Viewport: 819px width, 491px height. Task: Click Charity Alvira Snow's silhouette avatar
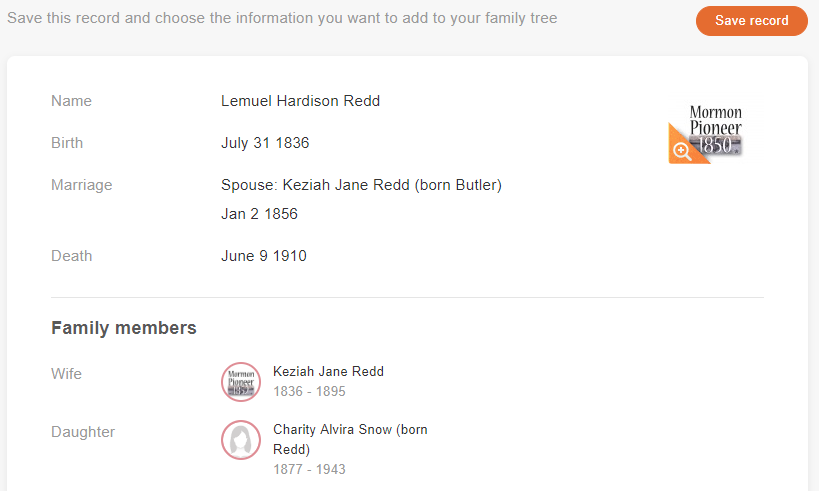(x=240, y=440)
